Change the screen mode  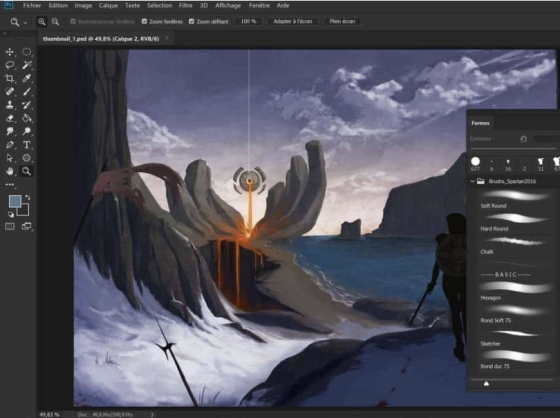26,226
